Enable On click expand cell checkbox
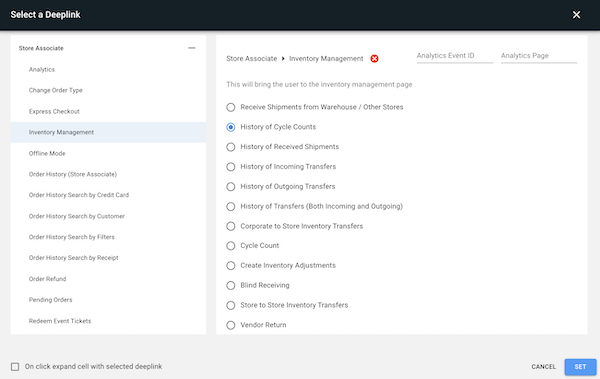600x379 pixels. point(15,367)
